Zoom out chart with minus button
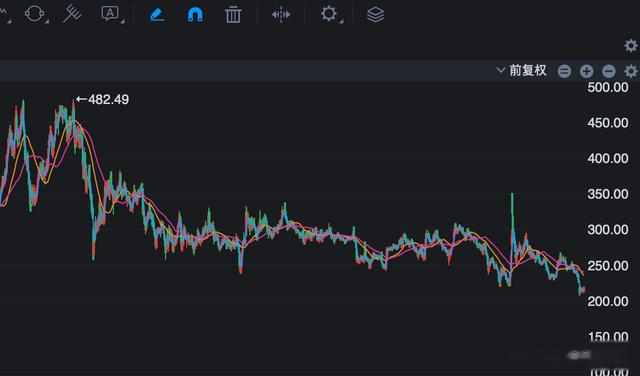This screenshot has height=376, width=640. point(609,71)
